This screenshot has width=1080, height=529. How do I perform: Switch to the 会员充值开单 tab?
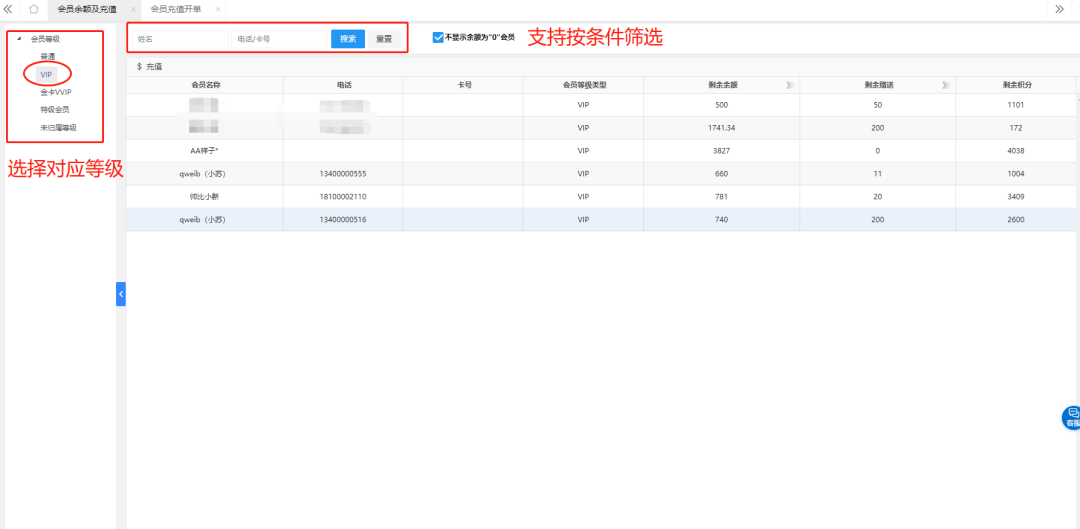click(176, 9)
